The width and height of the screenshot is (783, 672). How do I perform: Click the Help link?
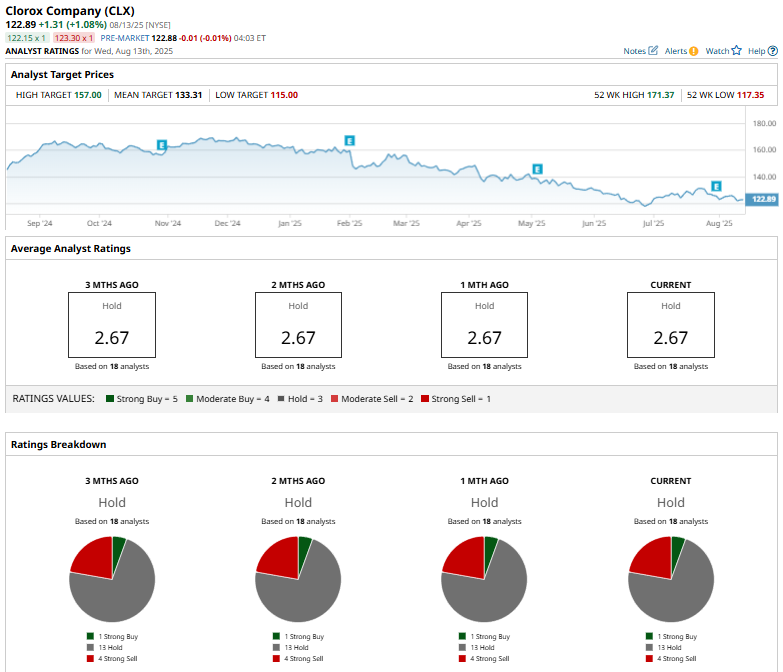[x=757, y=51]
